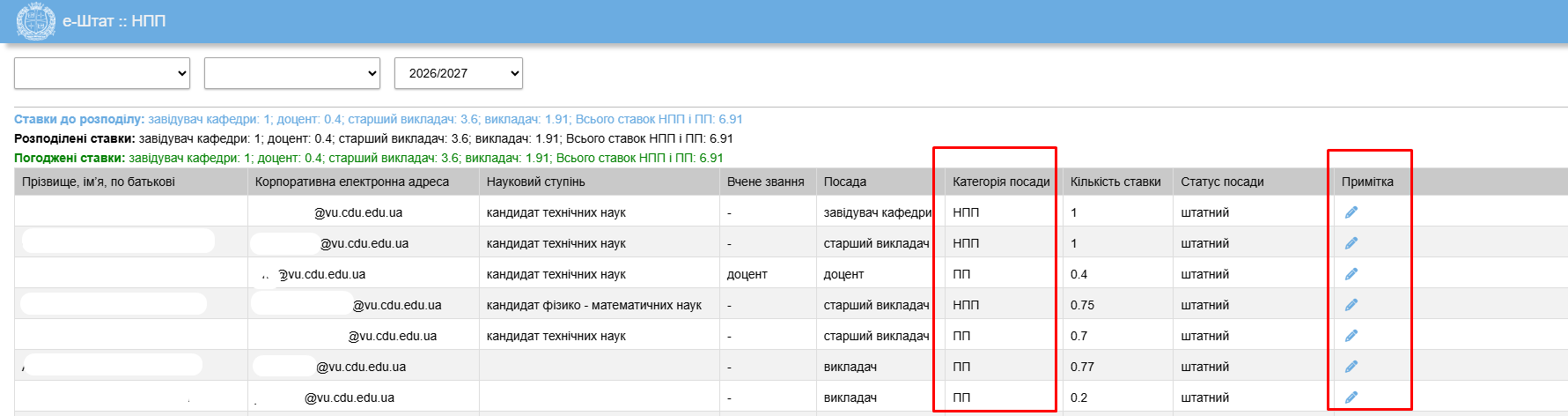
Task: Click 'штатний' status in завідувач кафедри row
Action: 1205,212
